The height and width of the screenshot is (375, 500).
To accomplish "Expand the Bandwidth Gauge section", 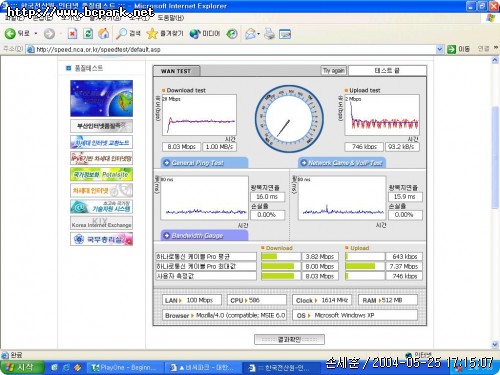I will [205, 236].
